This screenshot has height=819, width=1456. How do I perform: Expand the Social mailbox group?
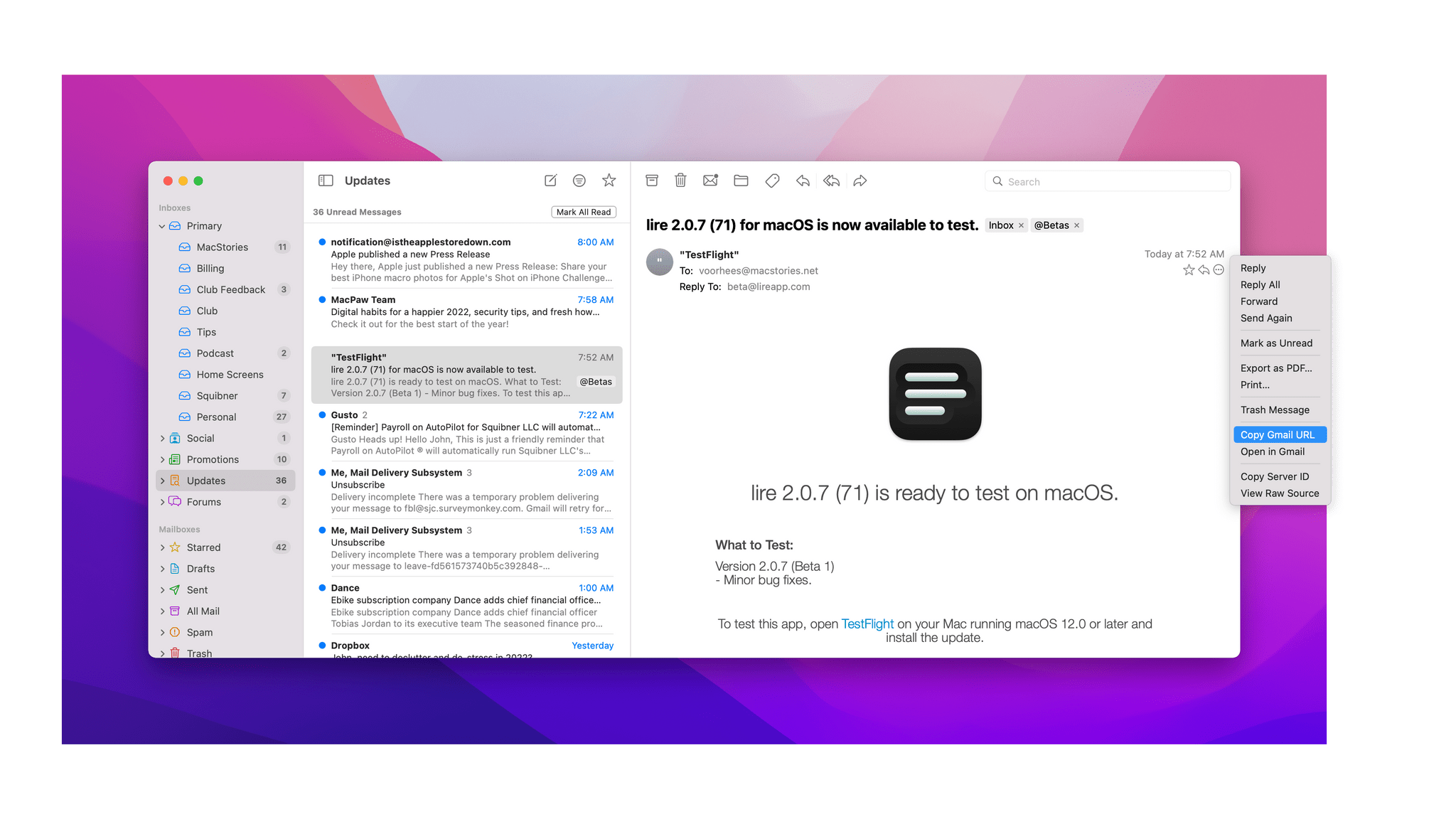coord(162,438)
